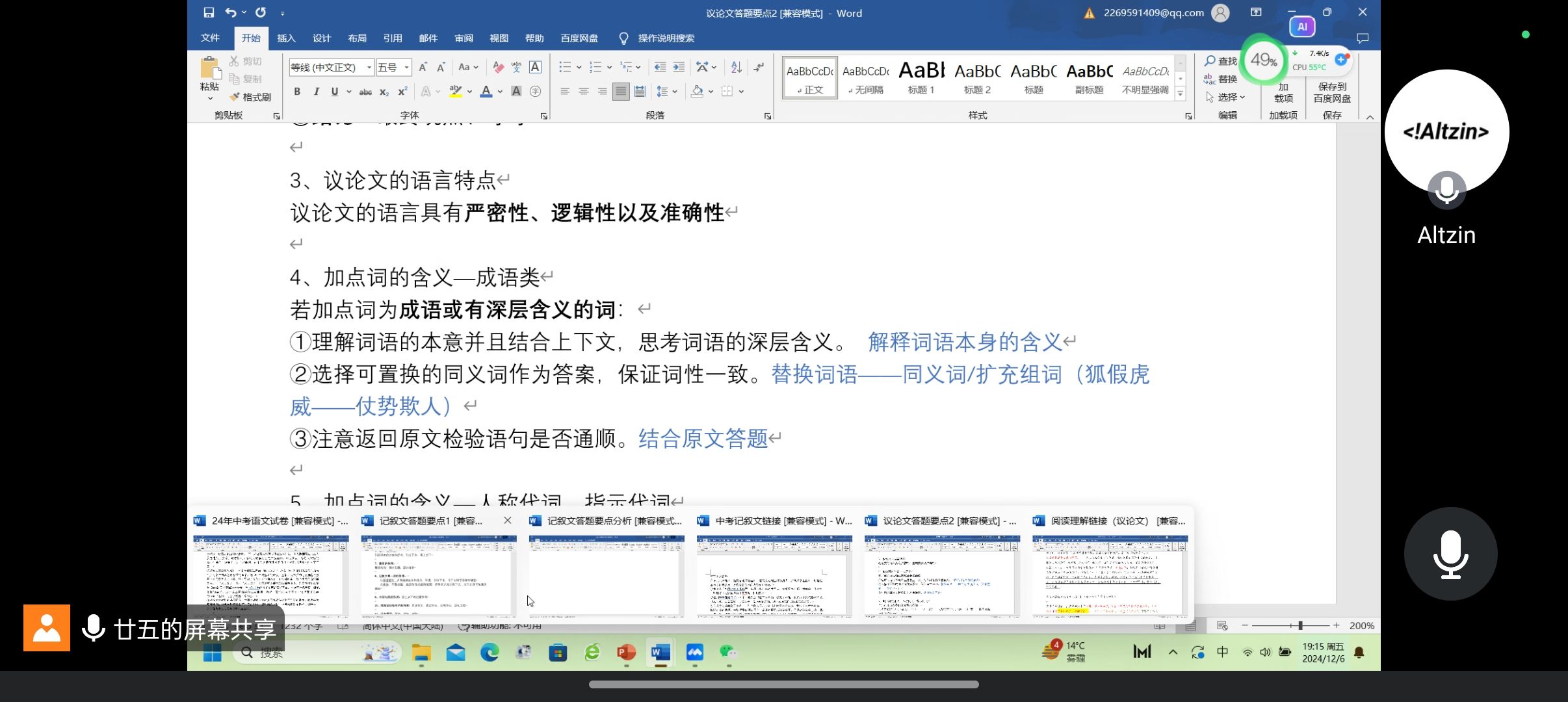Click the clear formatting eraser icon
1568x702 pixels.
click(x=498, y=67)
